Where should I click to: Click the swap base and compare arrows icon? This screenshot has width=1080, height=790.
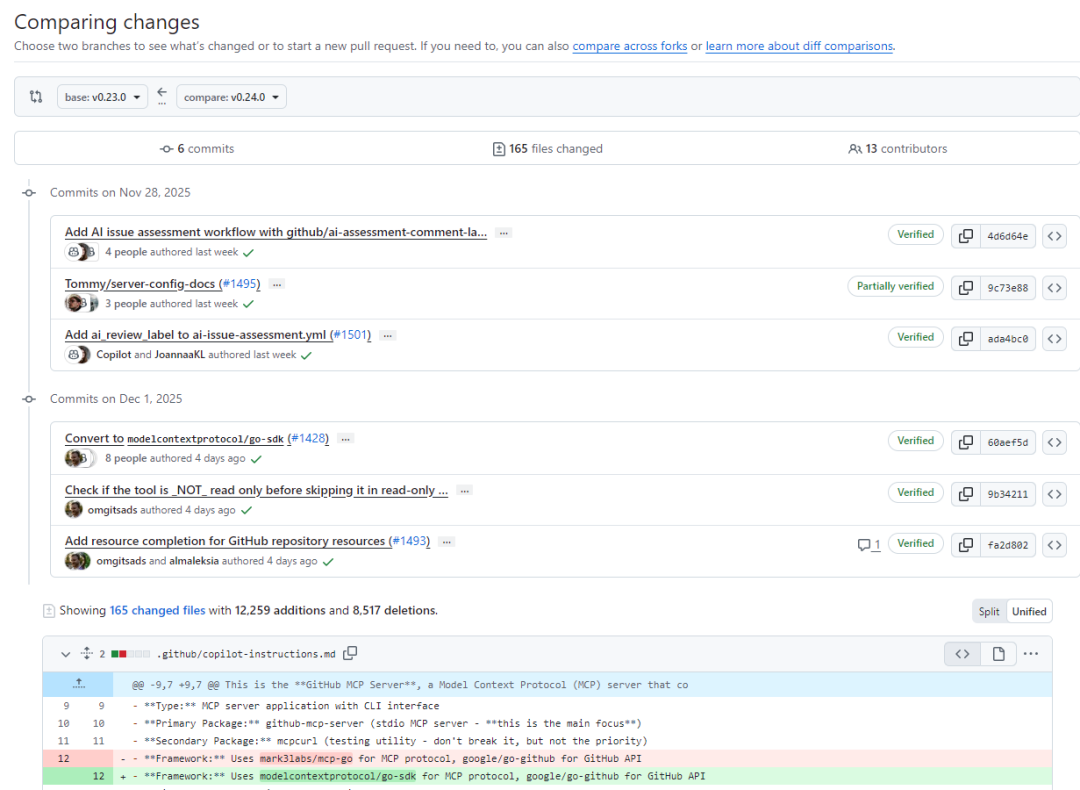click(37, 96)
